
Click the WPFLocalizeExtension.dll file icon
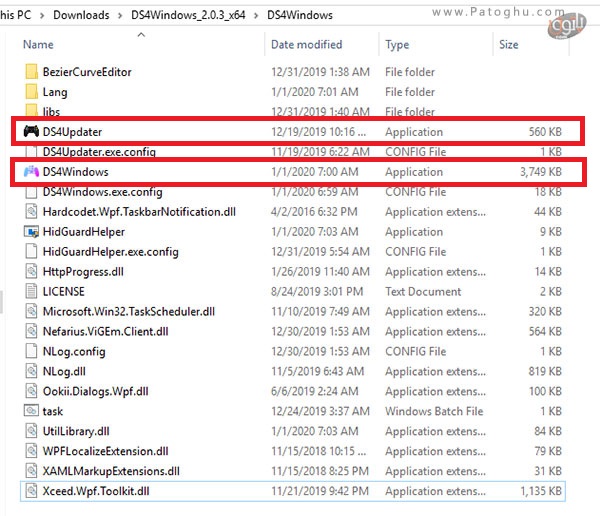pyautogui.click(x=31, y=451)
